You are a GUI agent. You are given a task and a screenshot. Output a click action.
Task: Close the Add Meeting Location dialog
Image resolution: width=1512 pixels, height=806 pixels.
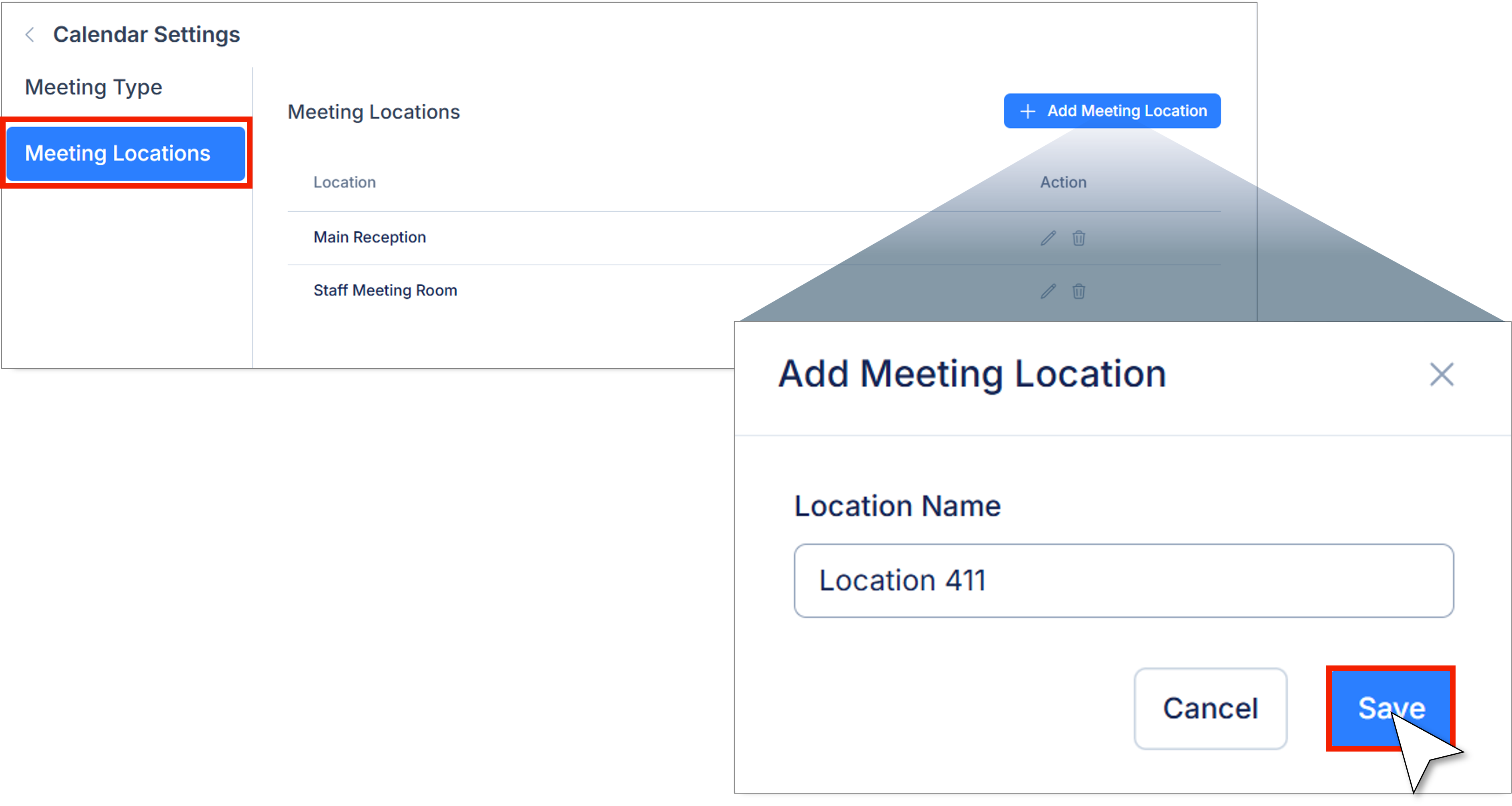click(x=1441, y=374)
